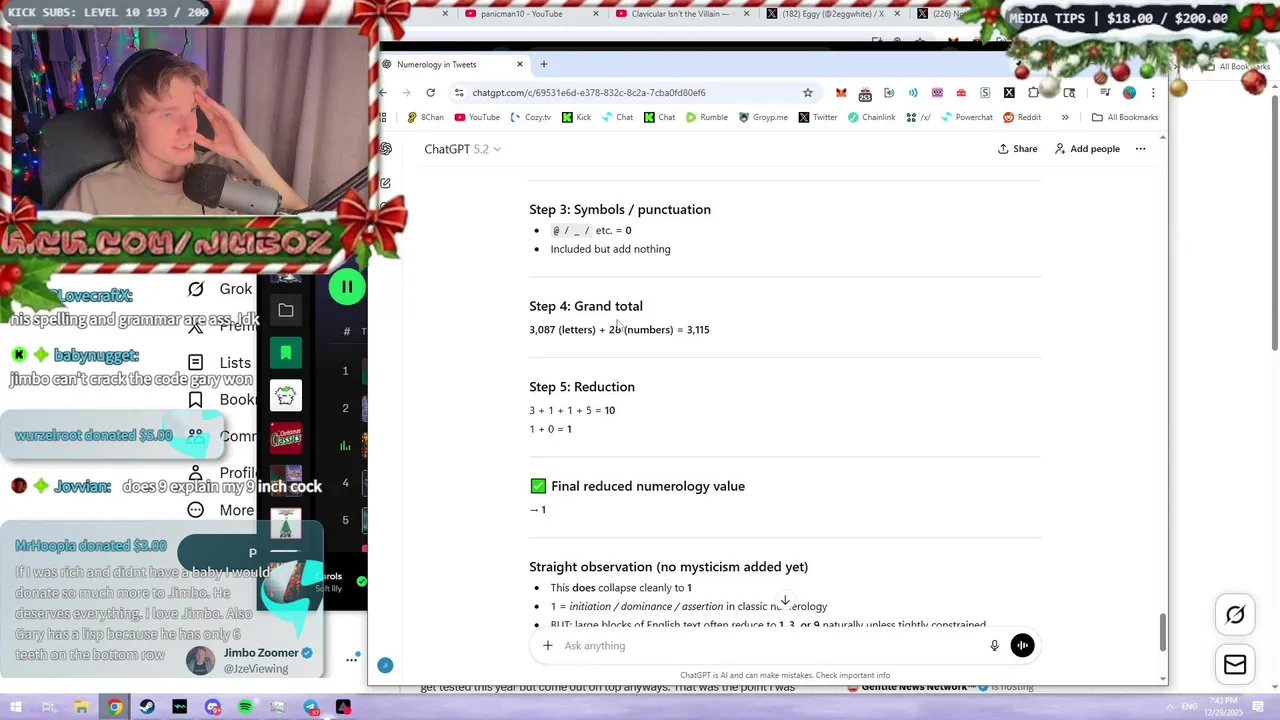Open a new tab with the plus
Image resolution: width=1280 pixels, height=720 pixels.
point(544,64)
